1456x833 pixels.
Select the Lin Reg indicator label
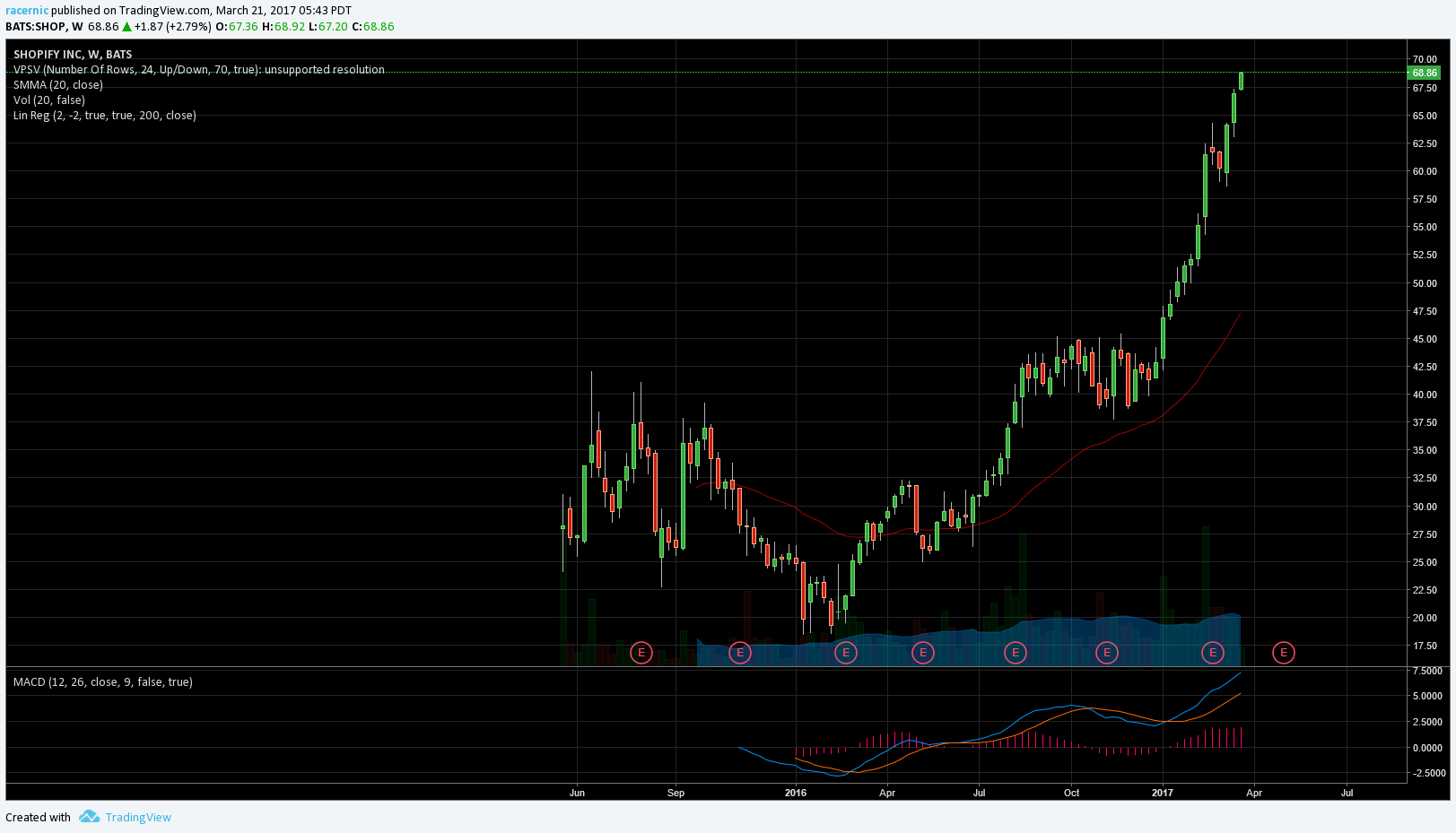[105, 116]
